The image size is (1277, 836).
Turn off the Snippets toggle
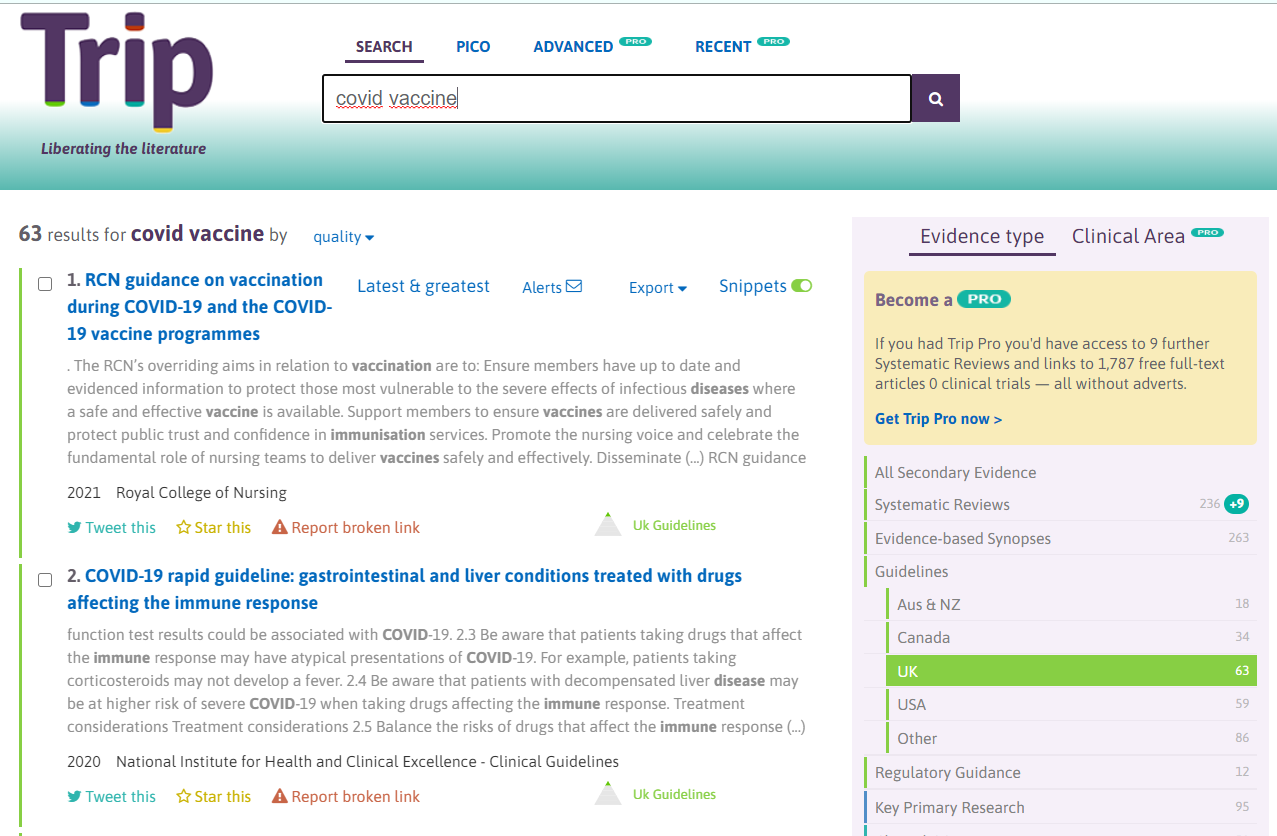pos(801,286)
